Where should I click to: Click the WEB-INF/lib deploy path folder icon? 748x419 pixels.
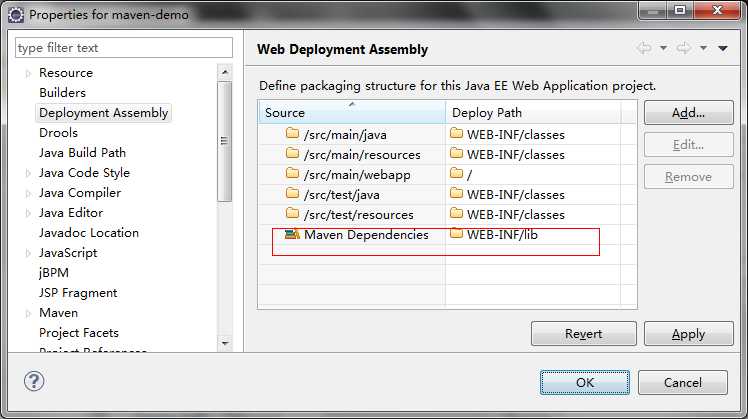(x=457, y=233)
